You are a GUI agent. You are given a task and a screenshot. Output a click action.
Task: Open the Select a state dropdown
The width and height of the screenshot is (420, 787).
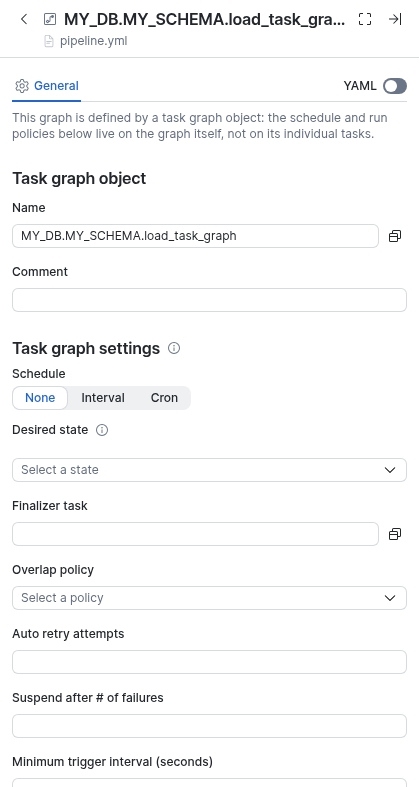209,470
